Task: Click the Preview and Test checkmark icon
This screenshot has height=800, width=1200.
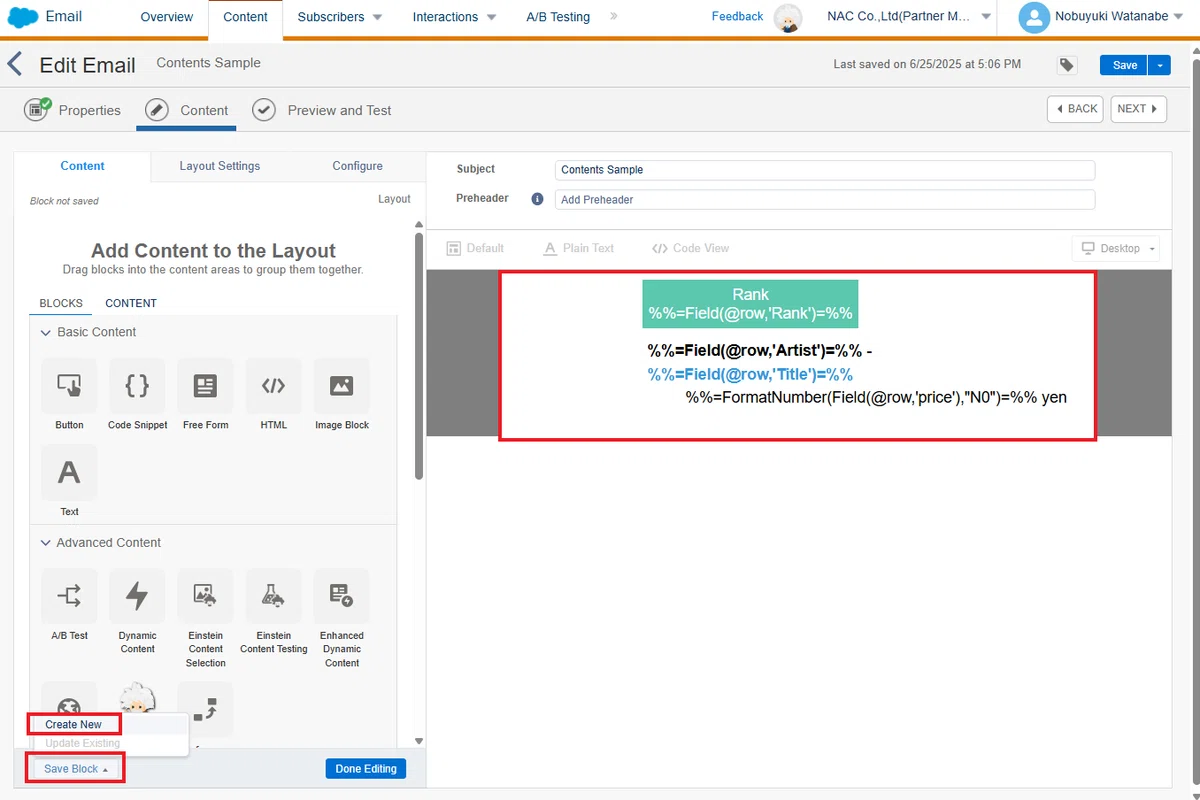Action: tap(263, 110)
